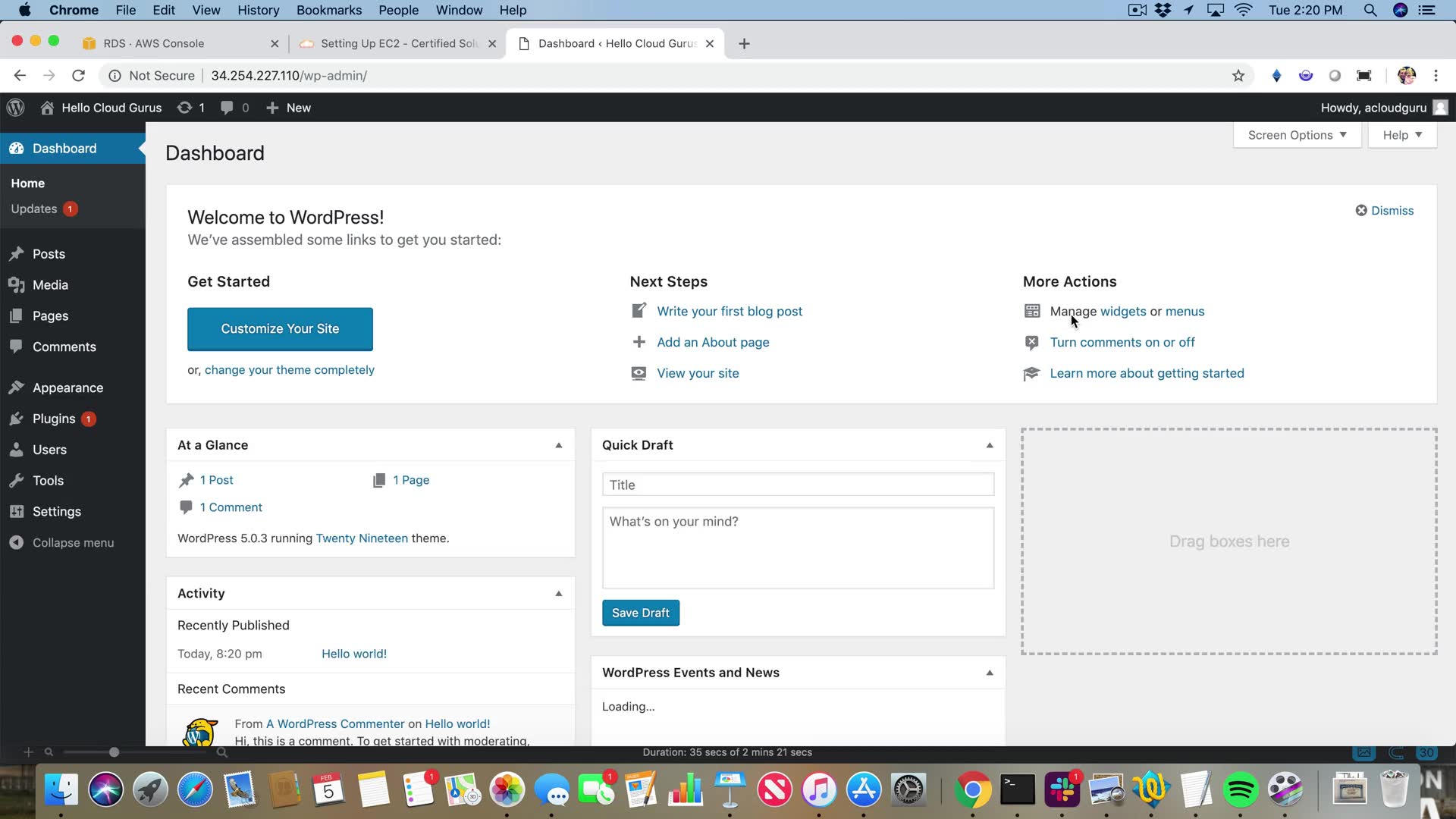Image resolution: width=1456 pixels, height=819 pixels.
Task: Switch to the RDS AWS Console tab
Action: click(154, 44)
